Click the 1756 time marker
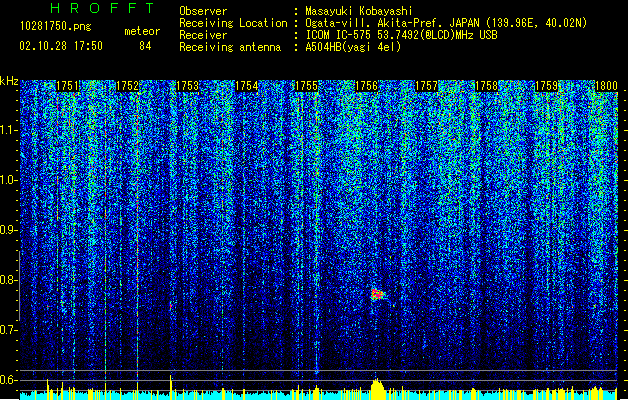 (x=367, y=86)
